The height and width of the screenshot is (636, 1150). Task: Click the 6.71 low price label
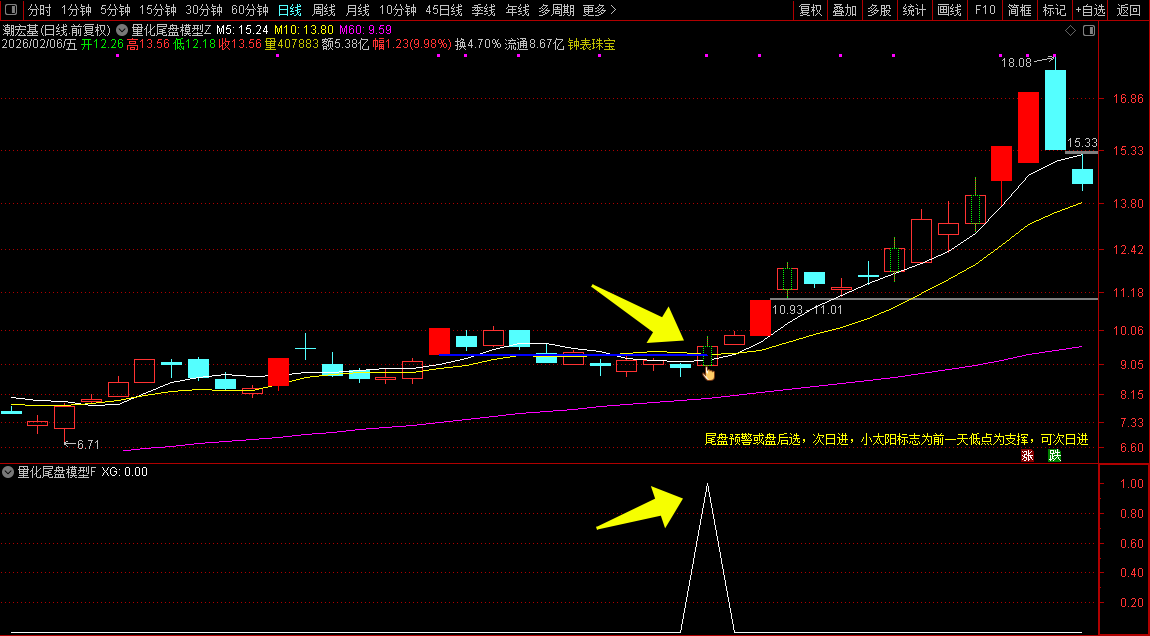click(x=88, y=445)
